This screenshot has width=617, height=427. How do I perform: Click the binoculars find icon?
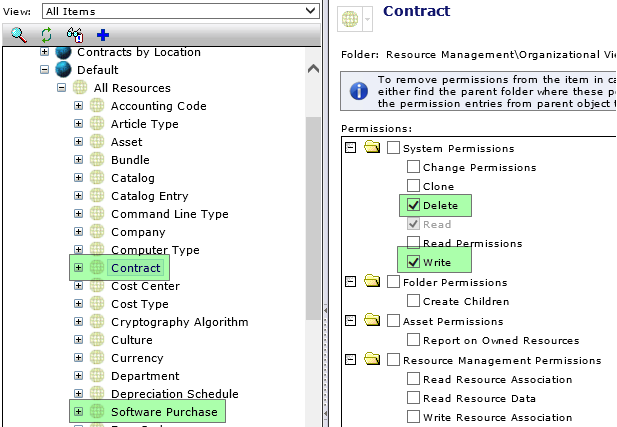pos(75,35)
